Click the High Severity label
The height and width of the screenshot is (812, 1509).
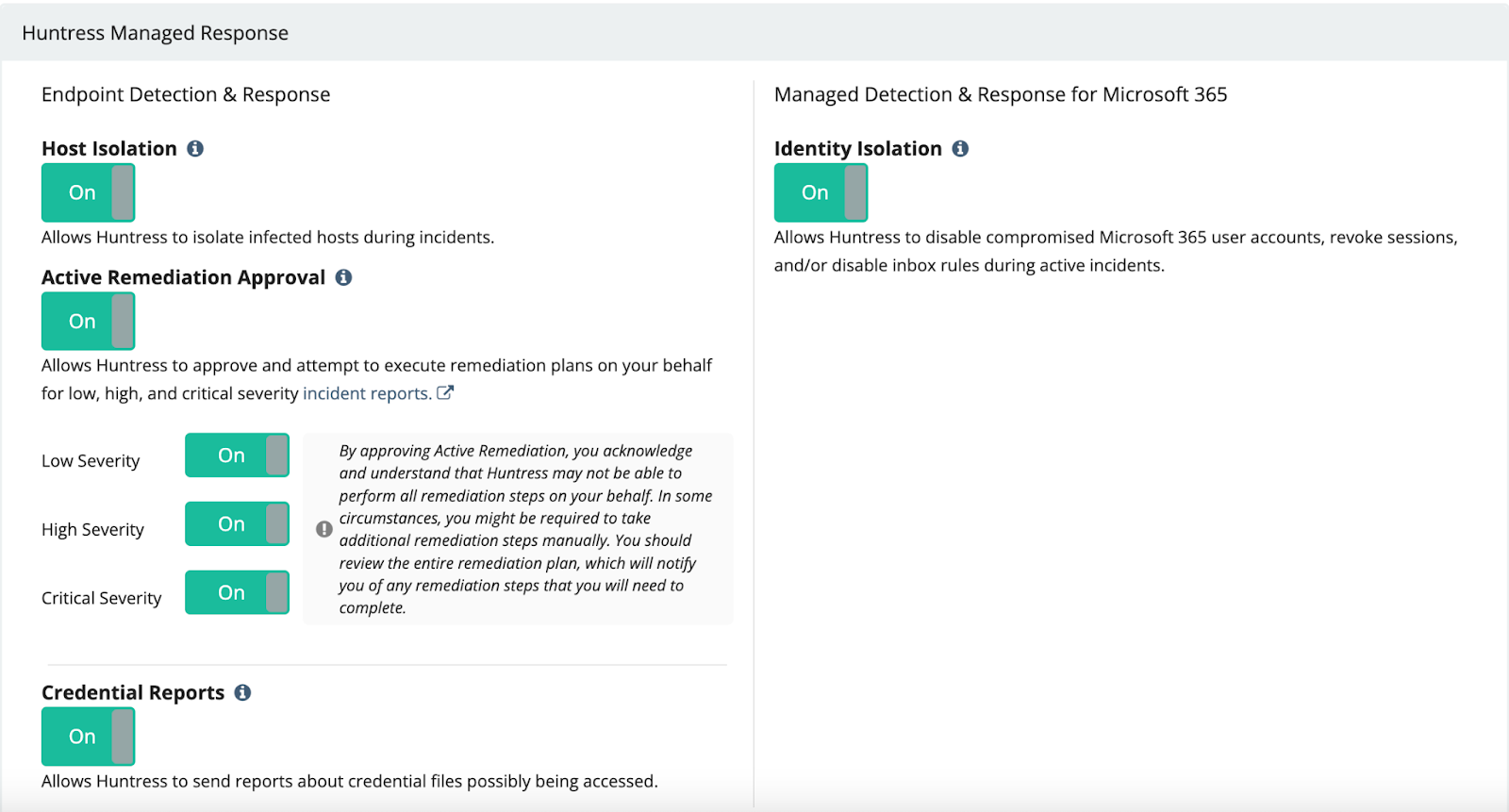92,529
